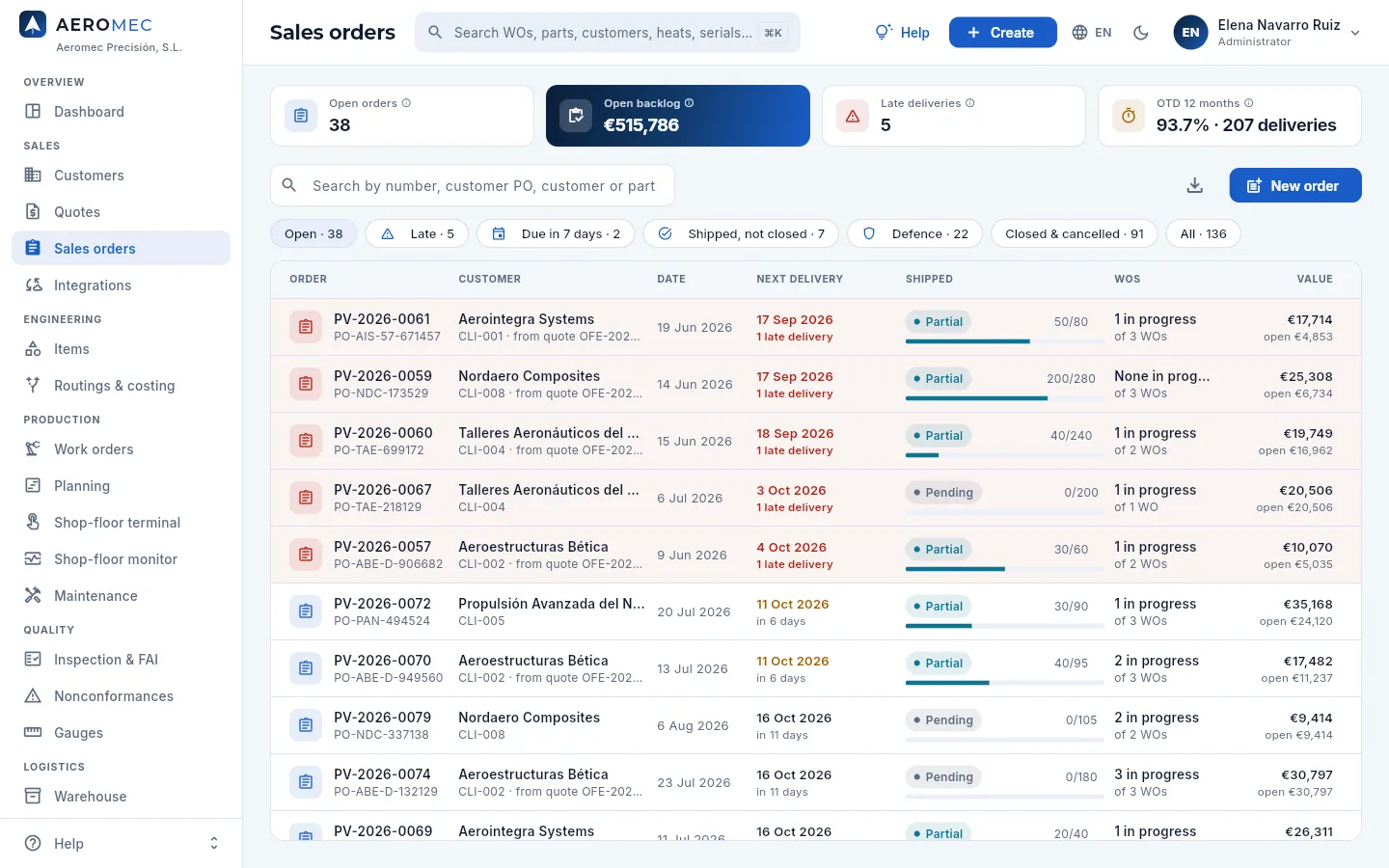
Task: Click the Planning sidebar icon
Action: point(33,486)
